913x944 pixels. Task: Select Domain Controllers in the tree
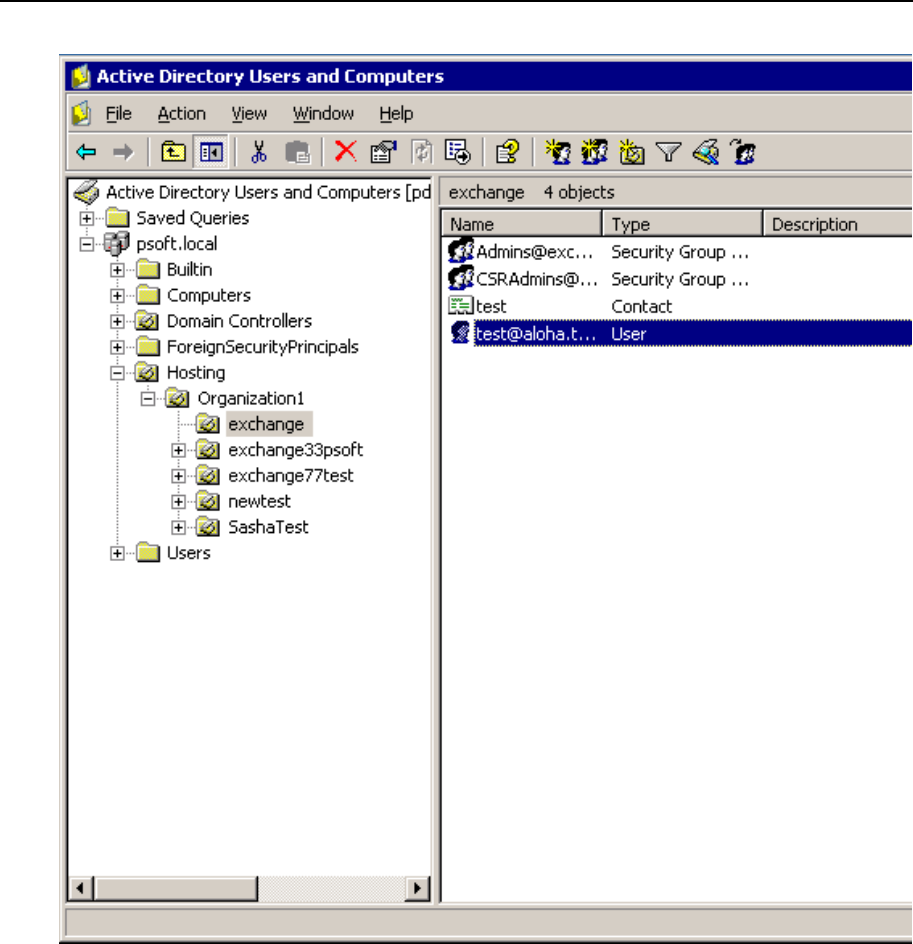point(240,321)
